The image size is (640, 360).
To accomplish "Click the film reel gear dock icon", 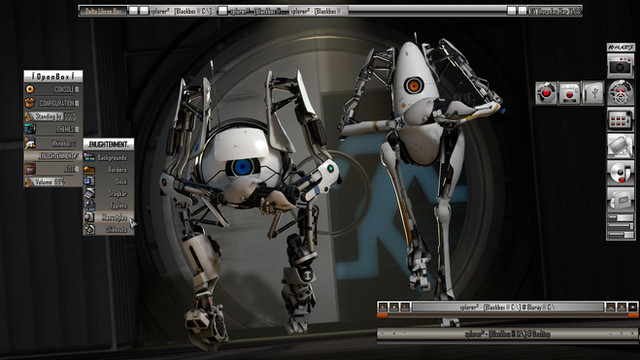I will [x=620, y=92].
